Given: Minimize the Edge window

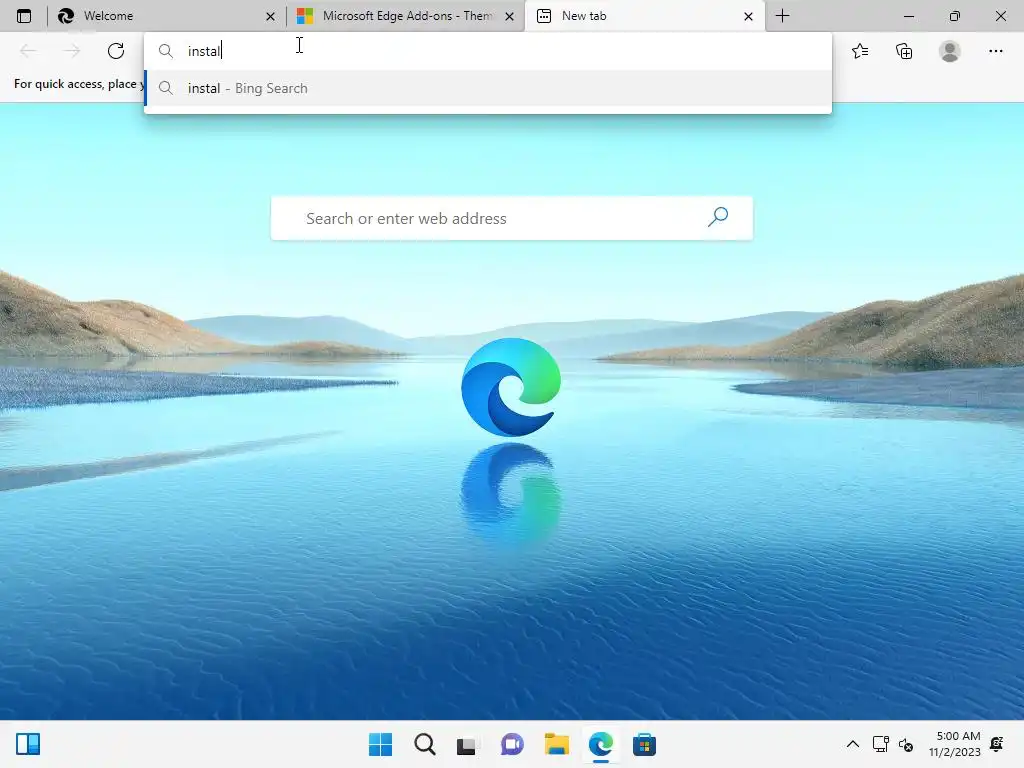Looking at the screenshot, I should click(x=908, y=16).
